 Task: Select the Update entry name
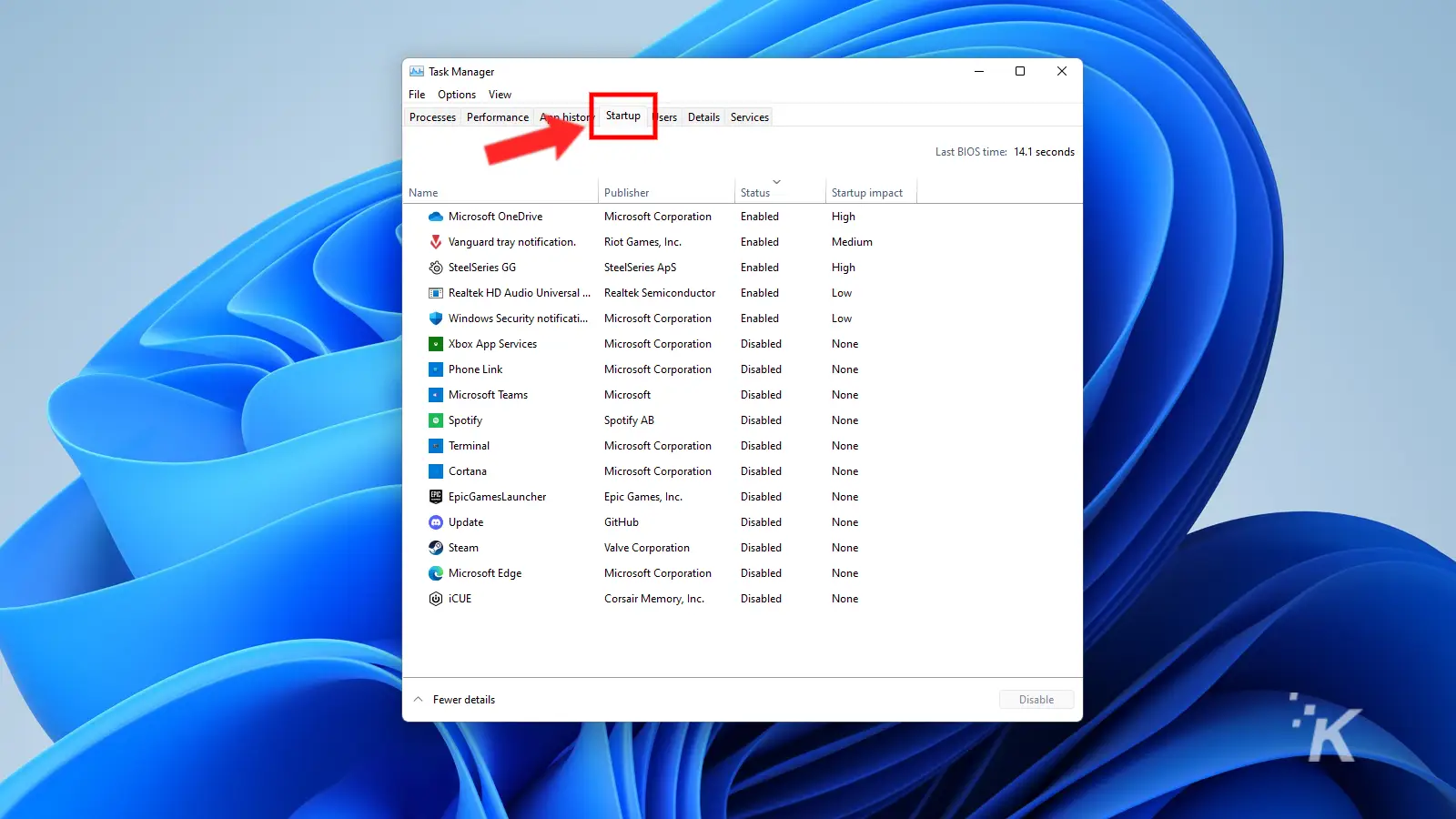click(x=466, y=522)
